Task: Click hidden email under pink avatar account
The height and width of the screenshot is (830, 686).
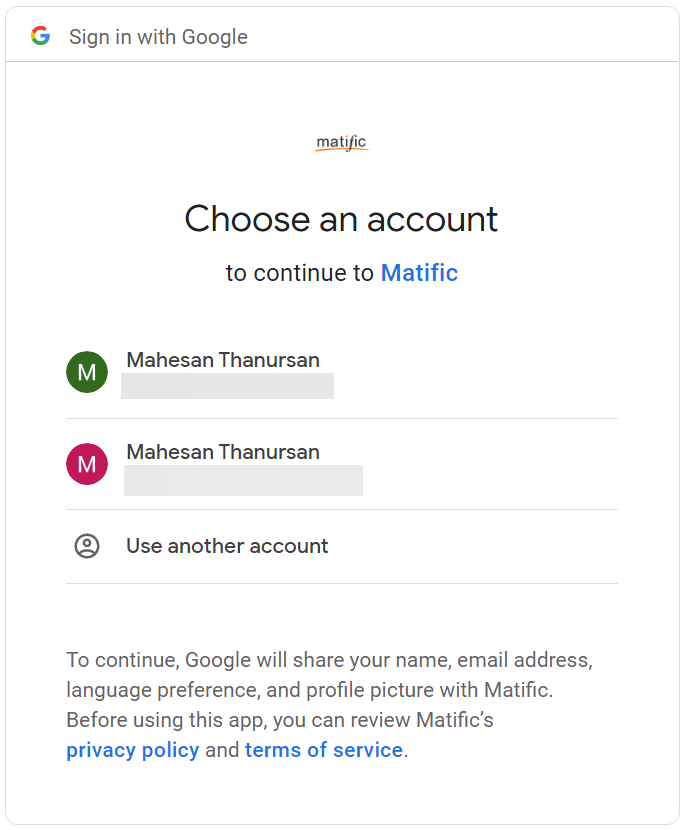Action: [x=243, y=481]
